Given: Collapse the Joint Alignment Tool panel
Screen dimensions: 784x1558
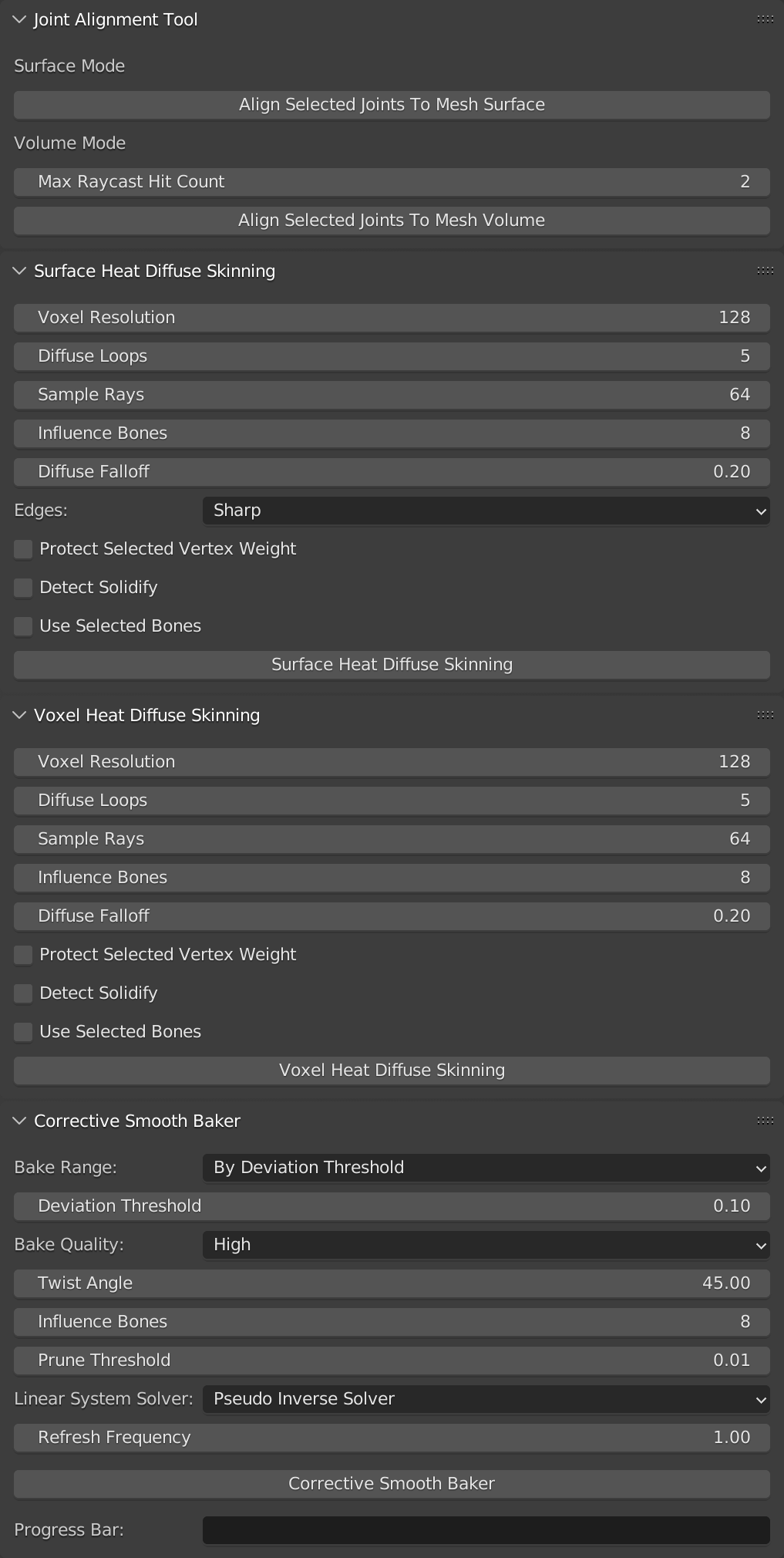Looking at the screenshot, I should coord(19,19).
